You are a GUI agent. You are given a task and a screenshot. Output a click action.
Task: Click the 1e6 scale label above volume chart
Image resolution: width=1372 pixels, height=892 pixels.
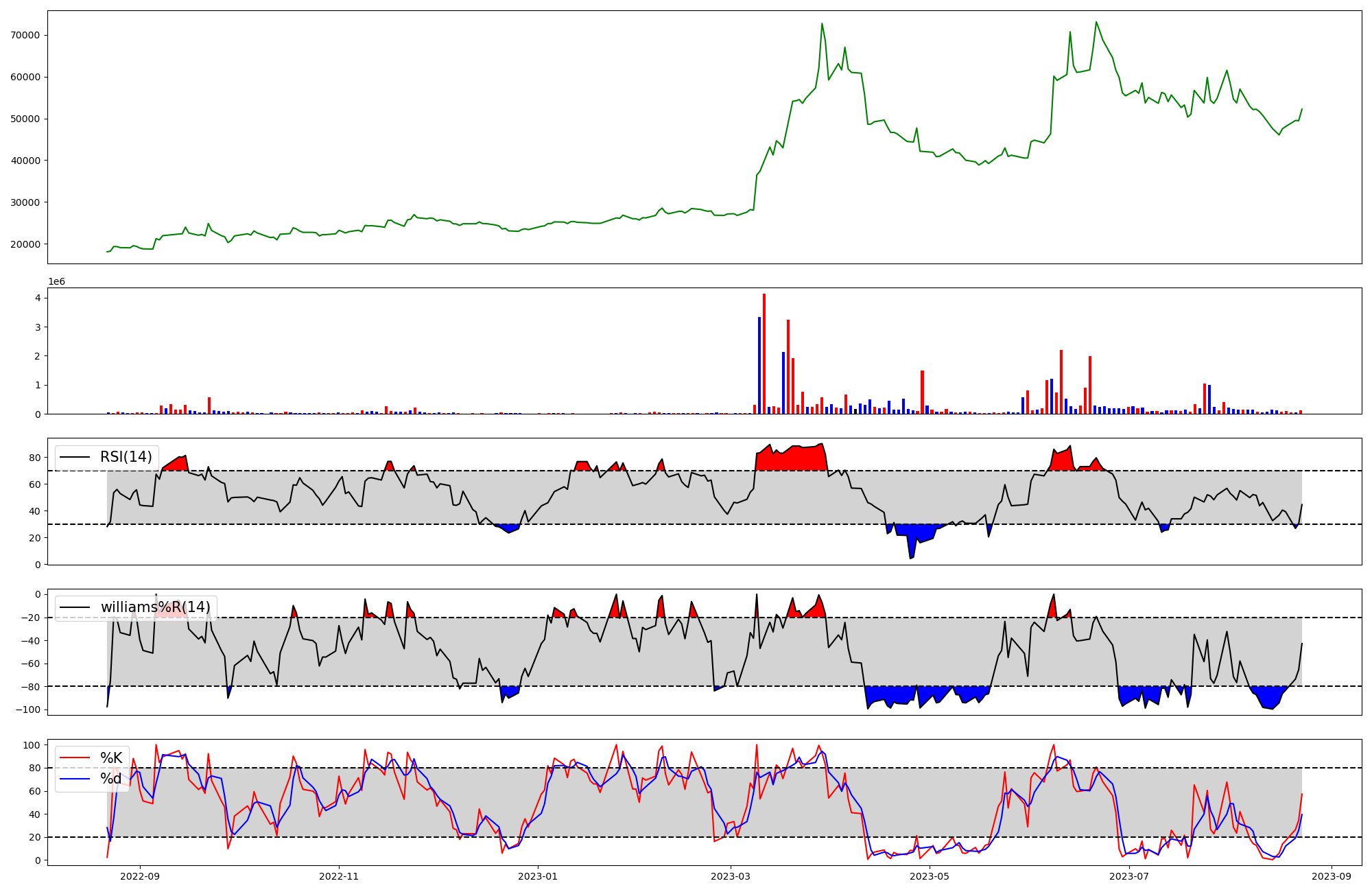coord(56,282)
